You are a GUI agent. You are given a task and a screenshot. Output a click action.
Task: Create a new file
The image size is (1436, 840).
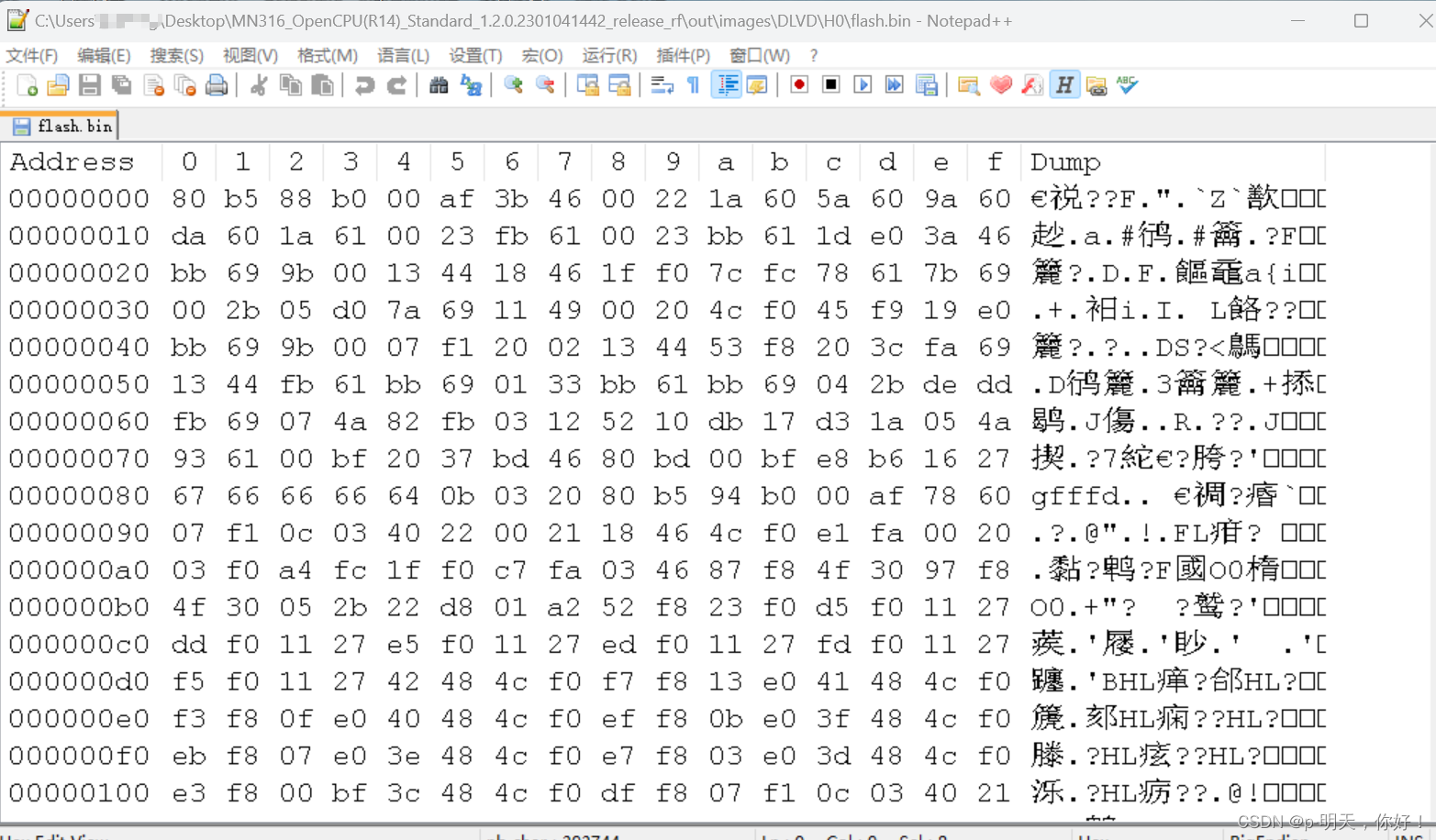[x=26, y=84]
